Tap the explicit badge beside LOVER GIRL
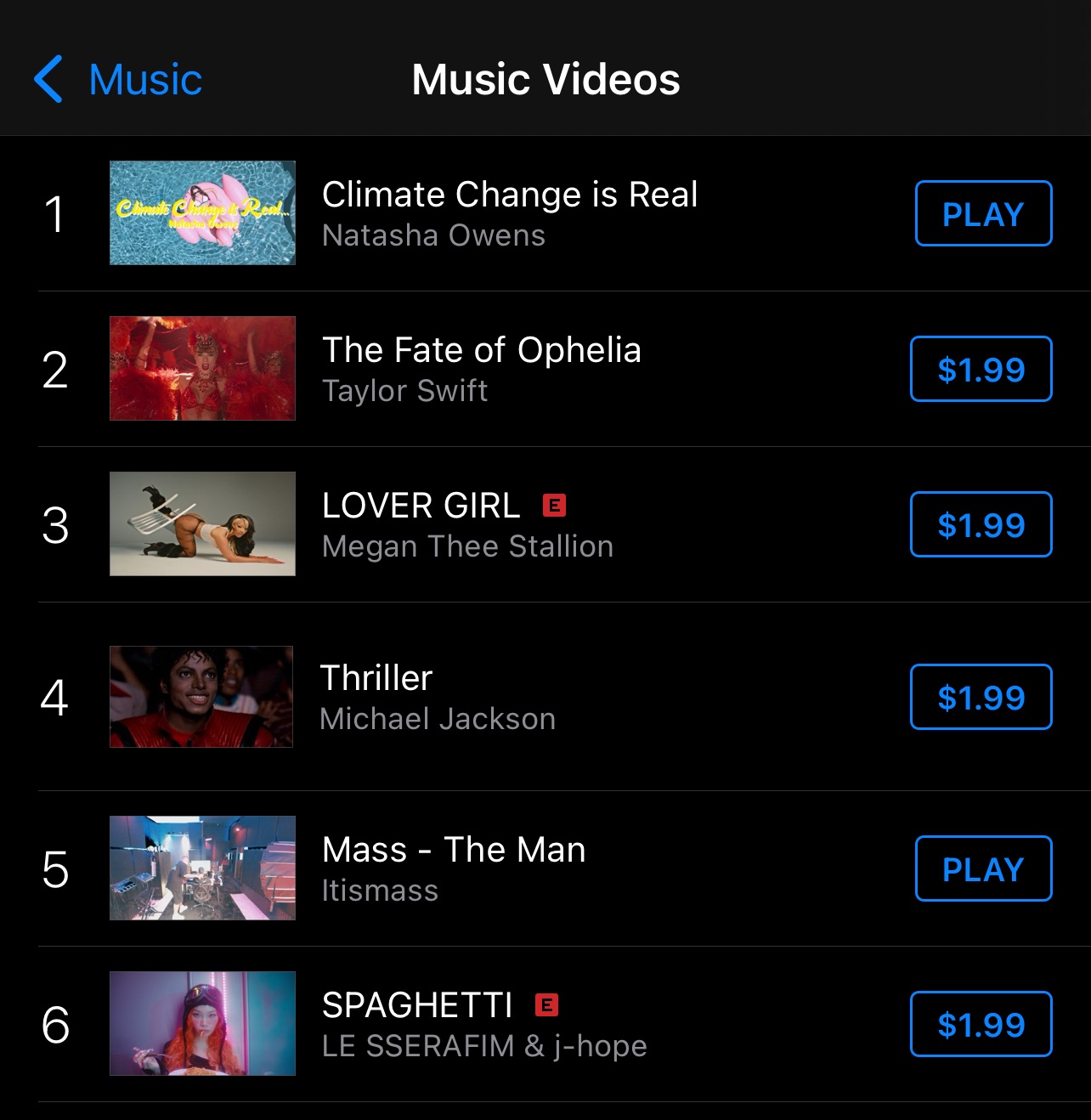This screenshot has width=1091, height=1120. tap(554, 506)
